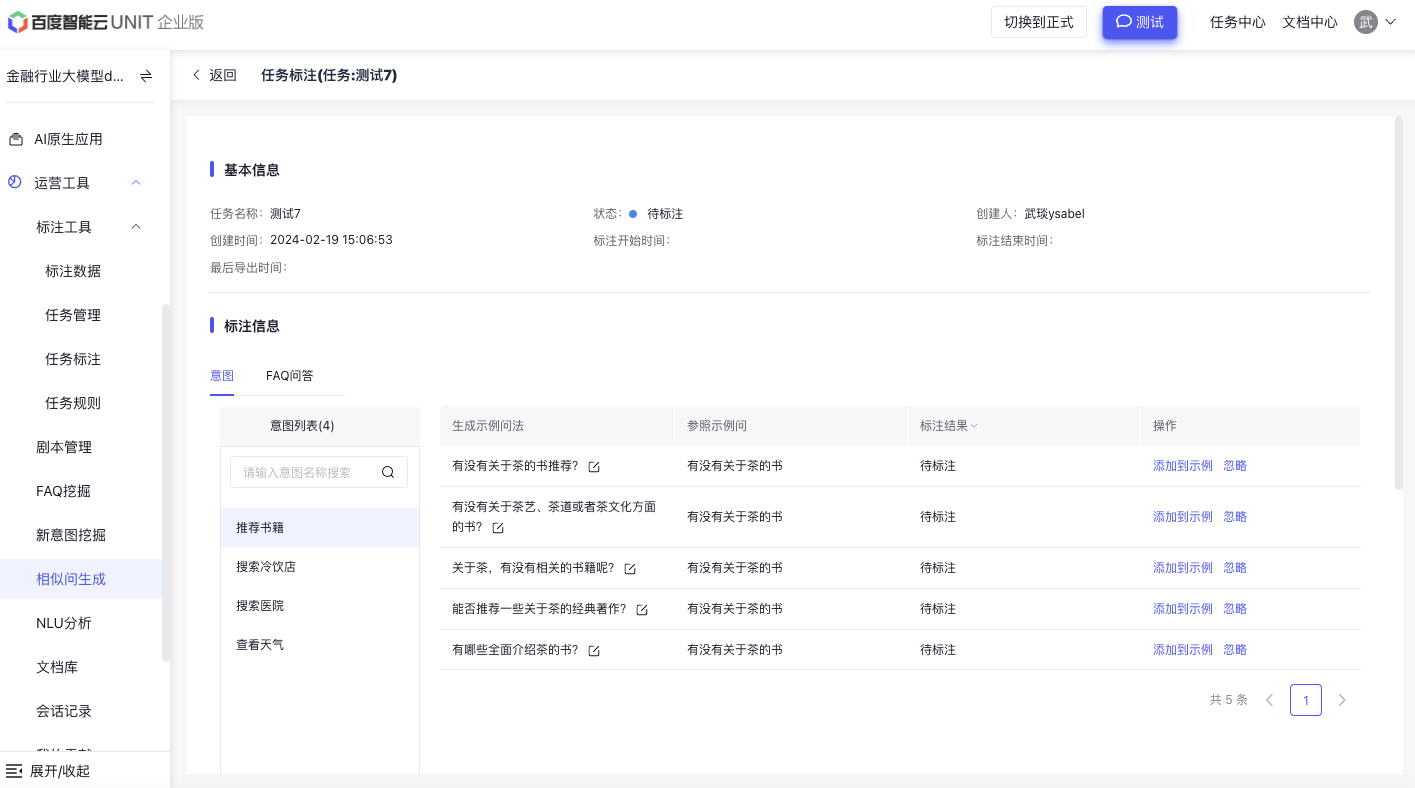The width and height of the screenshot is (1415, 788).
Task: Collapse the 标注工具 submenu chevron
Action: (x=137, y=226)
